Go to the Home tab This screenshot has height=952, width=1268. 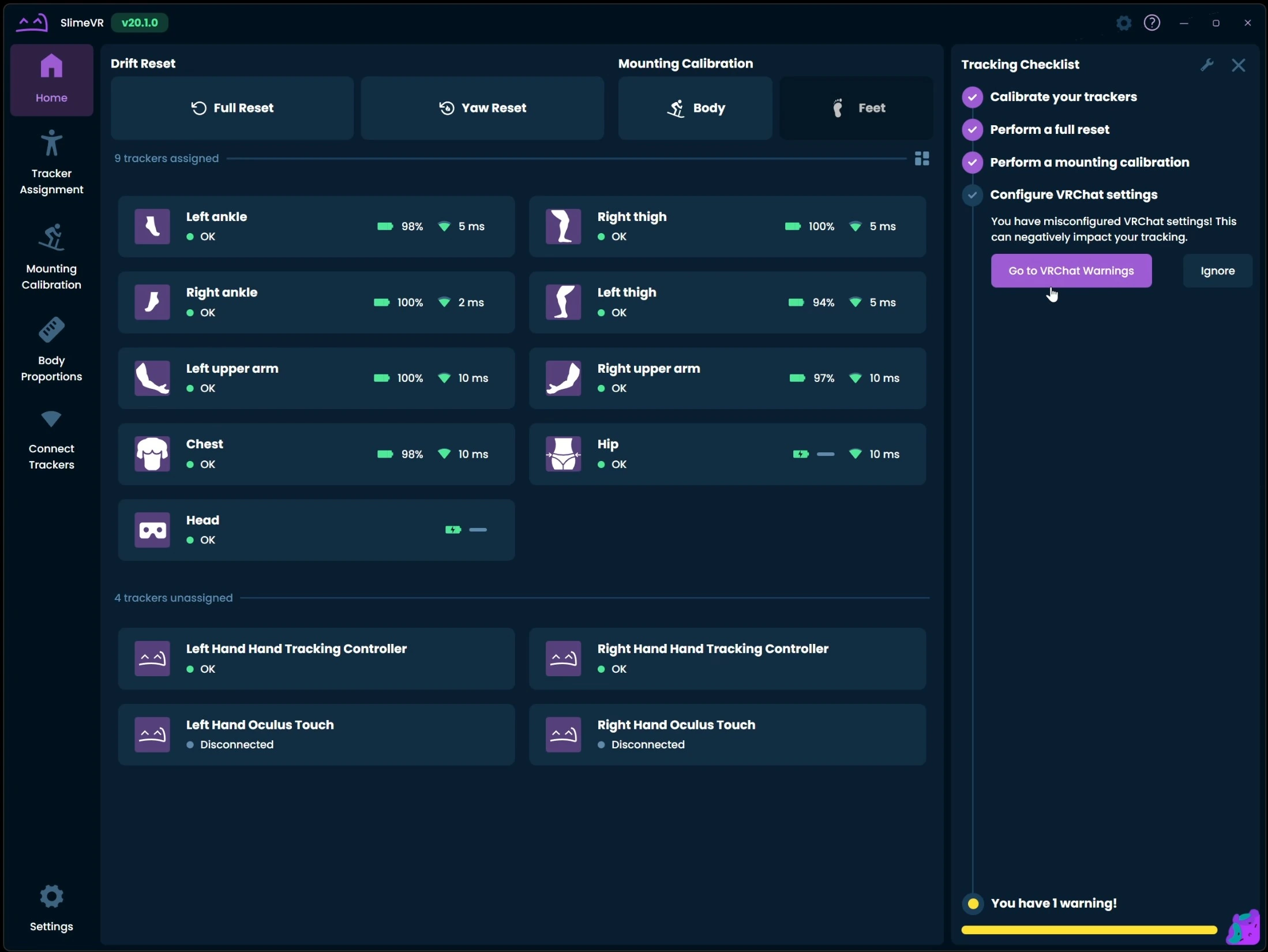click(x=51, y=80)
